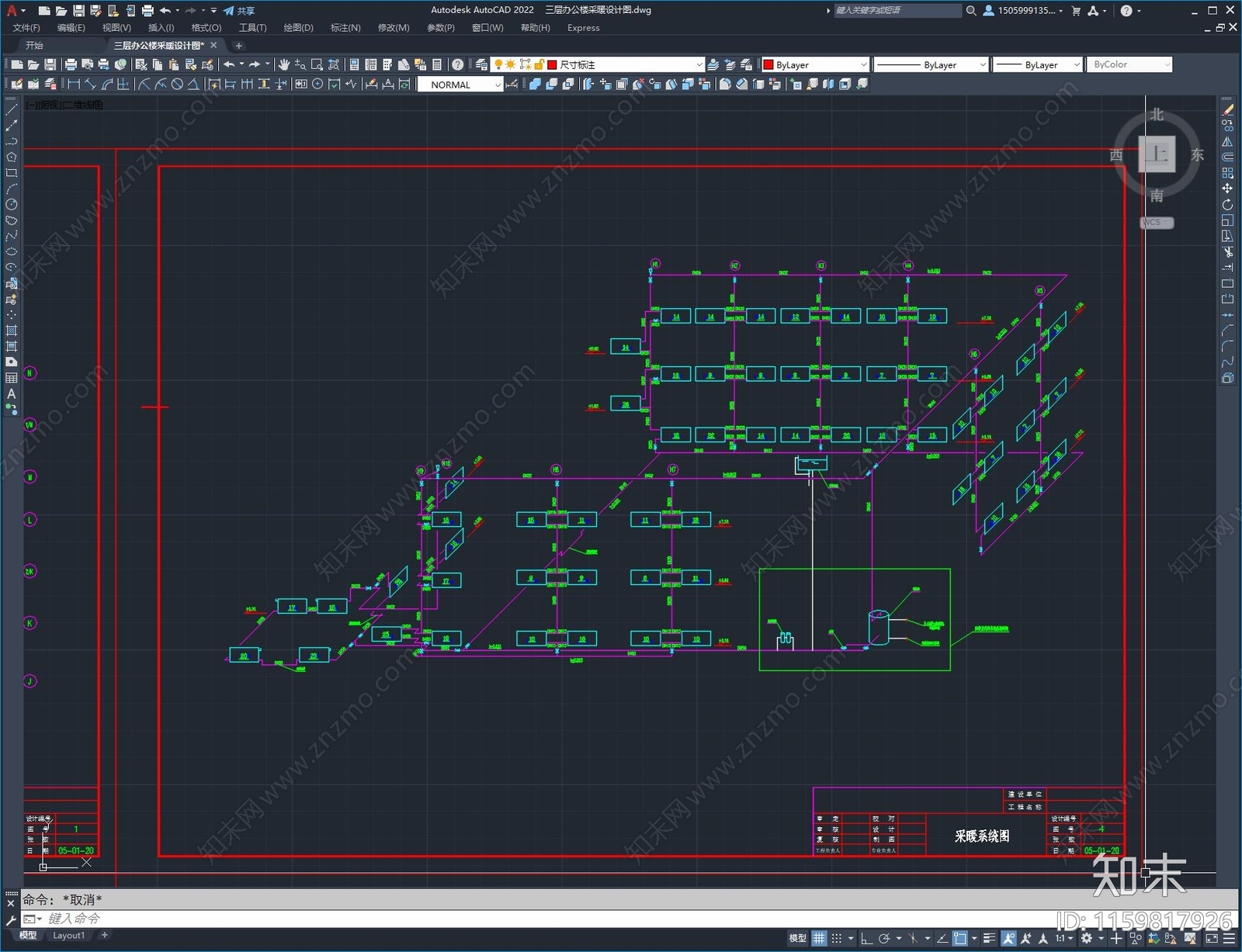Toggle ortho mode in status bar
This screenshot has width=1242, height=952.
click(x=866, y=938)
